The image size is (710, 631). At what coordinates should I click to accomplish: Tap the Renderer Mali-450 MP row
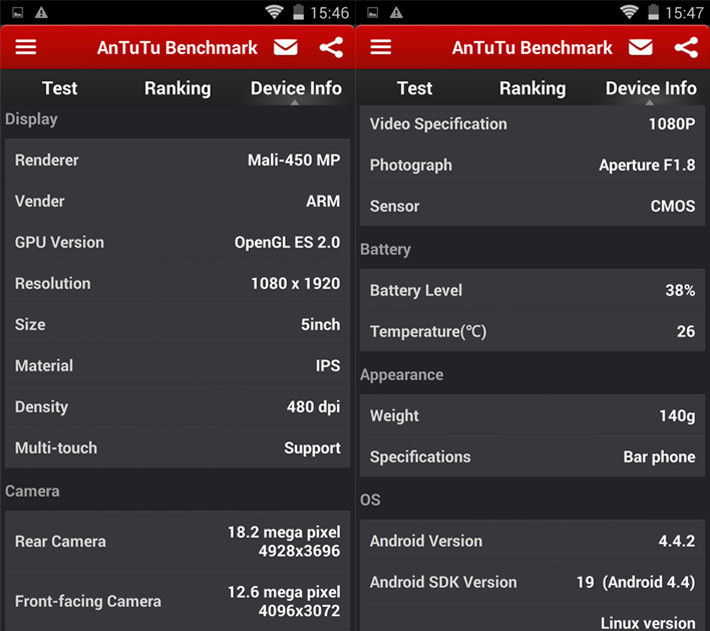point(177,160)
